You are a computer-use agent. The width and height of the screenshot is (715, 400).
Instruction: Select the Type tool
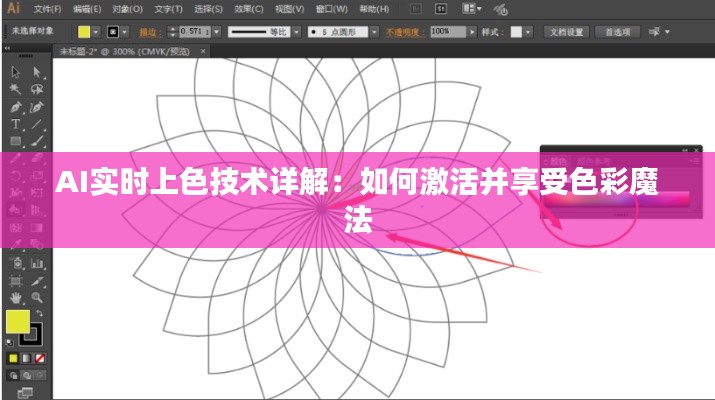pos(16,124)
